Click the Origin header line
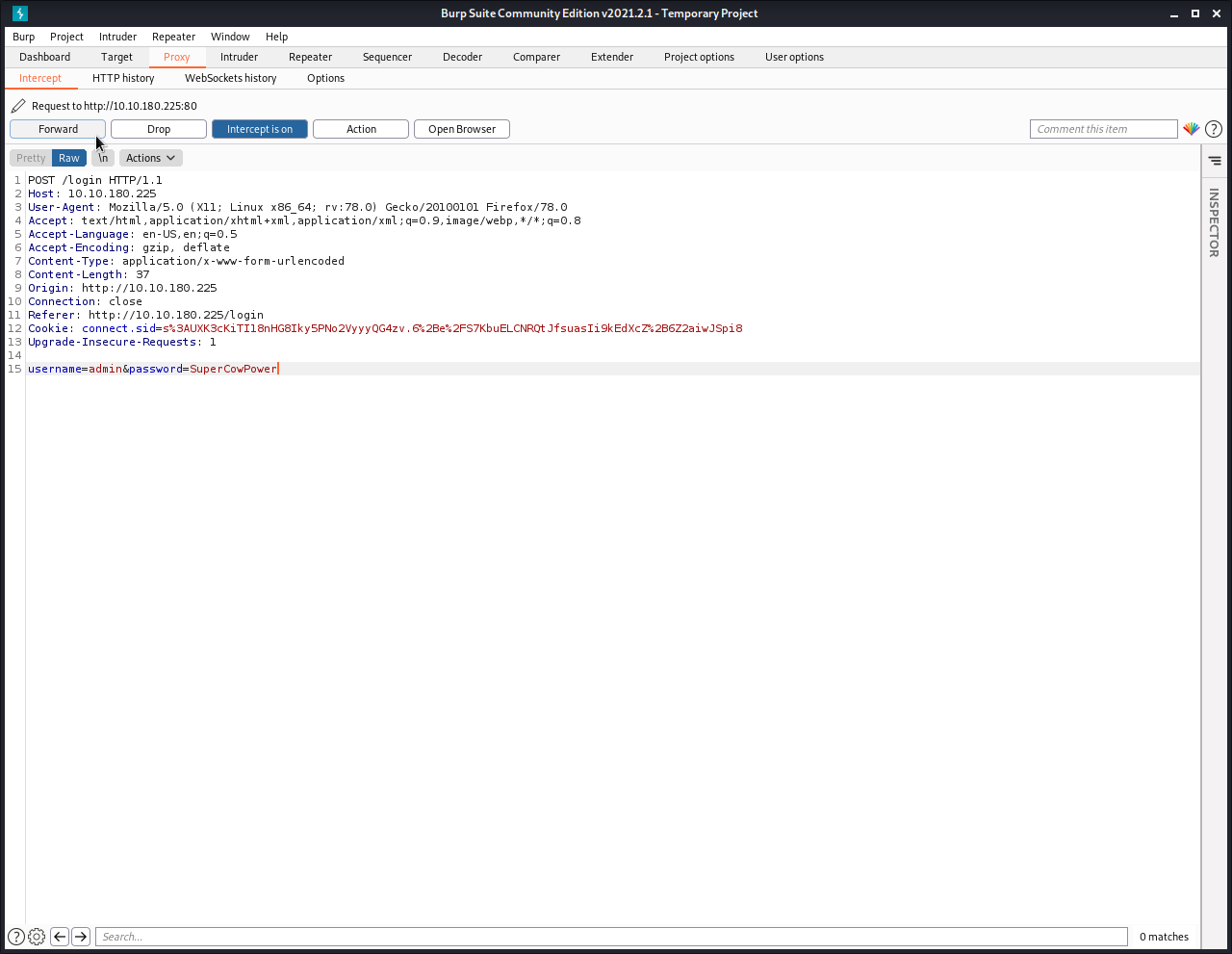The image size is (1232, 954). (122, 288)
